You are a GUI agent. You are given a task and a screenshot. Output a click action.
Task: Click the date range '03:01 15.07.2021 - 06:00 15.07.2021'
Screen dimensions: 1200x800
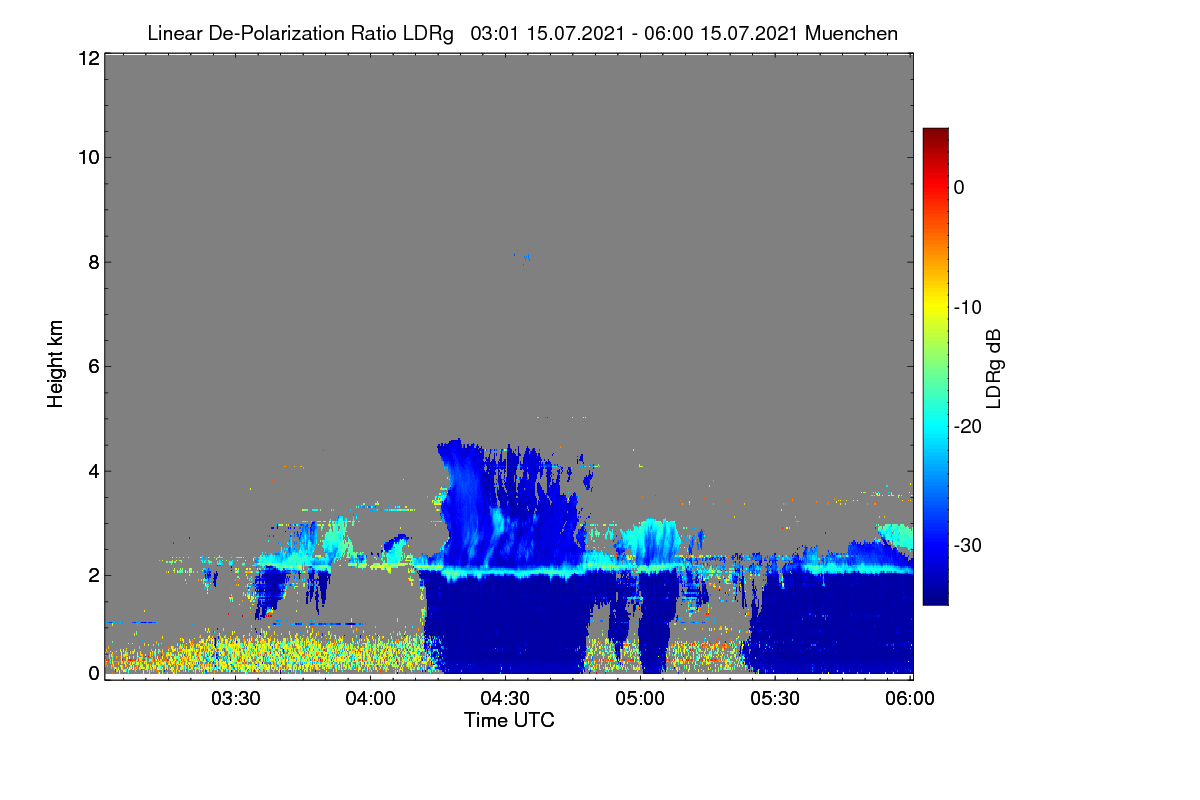[634, 34]
